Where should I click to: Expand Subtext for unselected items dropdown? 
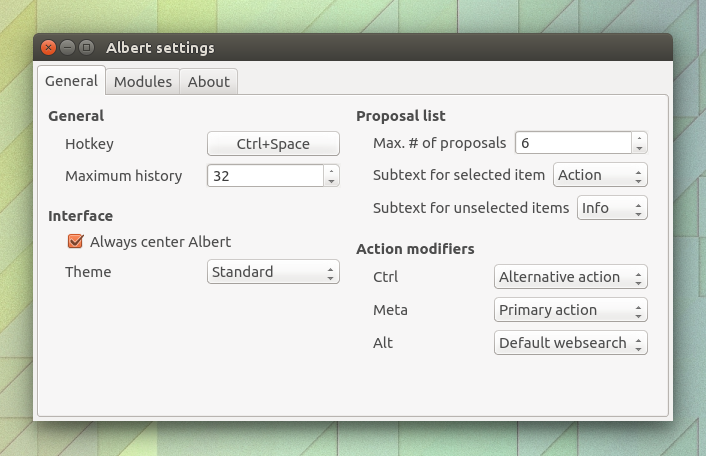[x=612, y=208]
